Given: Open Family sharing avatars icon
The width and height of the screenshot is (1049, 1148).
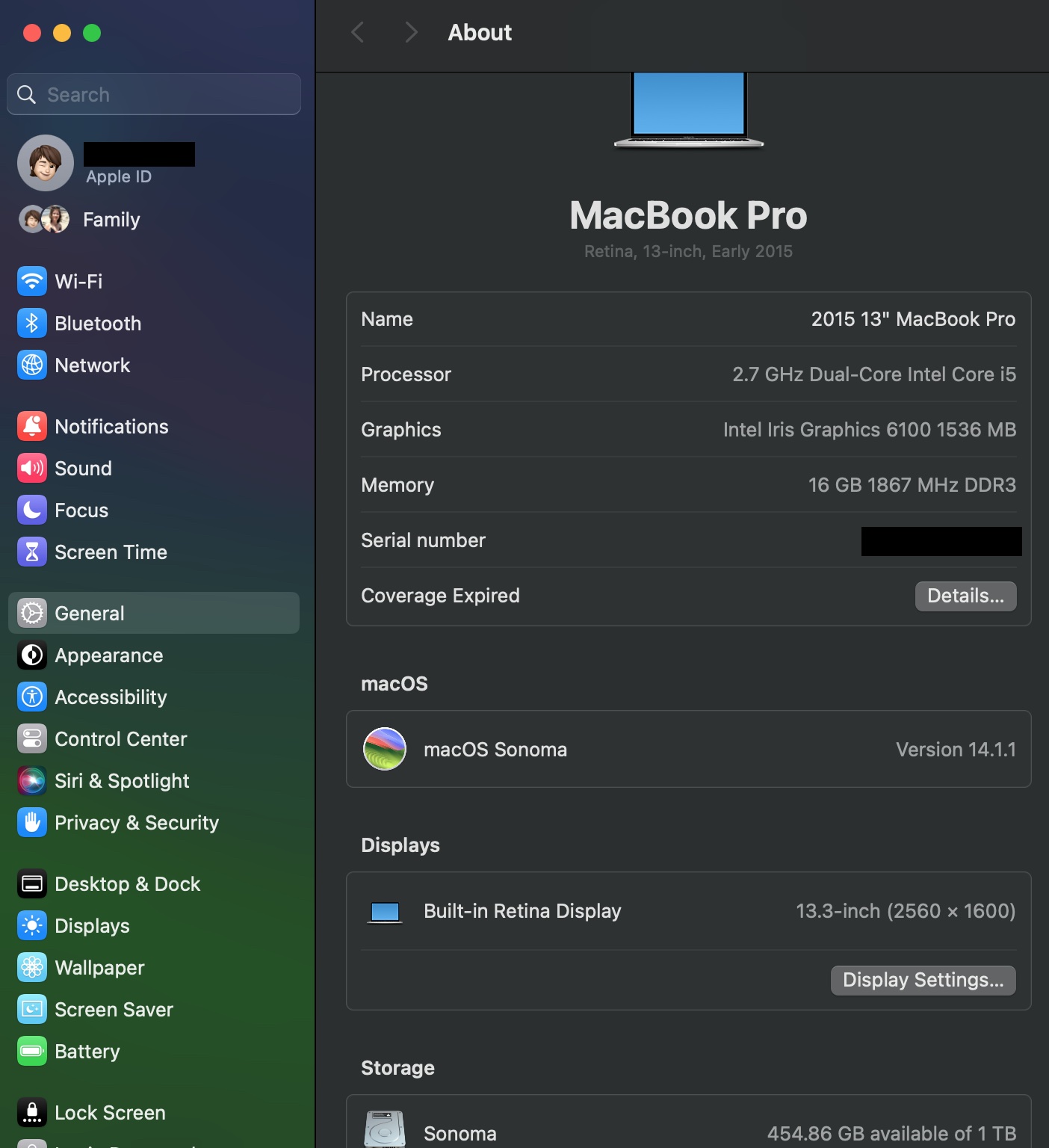Looking at the screenshot, I should [x=44, y=219].
